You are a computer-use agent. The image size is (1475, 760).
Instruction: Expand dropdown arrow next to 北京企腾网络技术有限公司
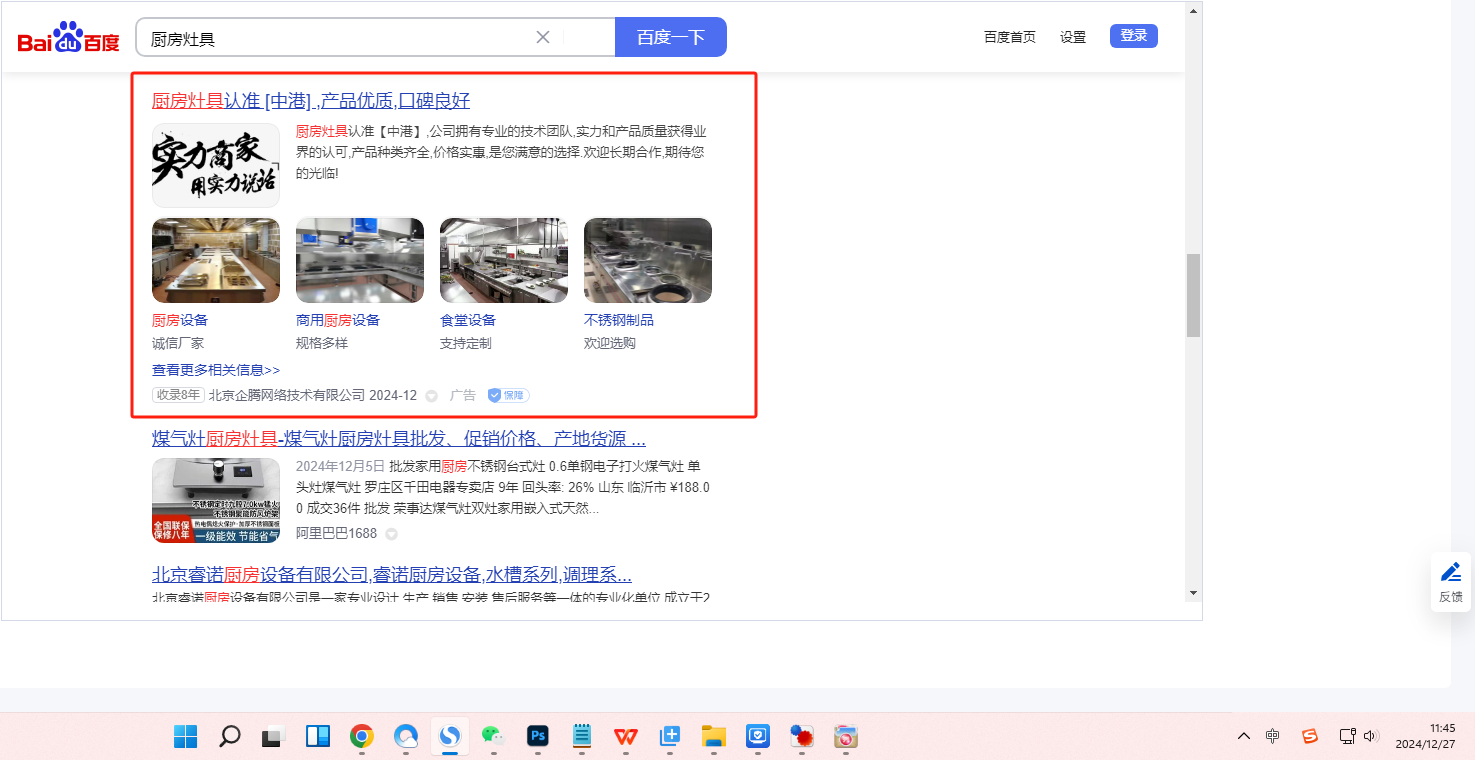pyautogui.click(x=431, y=396)
